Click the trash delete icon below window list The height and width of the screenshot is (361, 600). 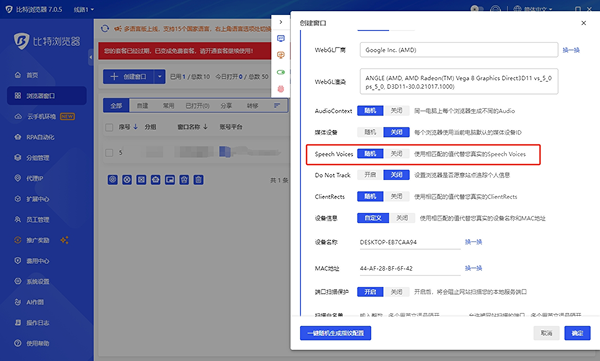(x=198, y=180)
